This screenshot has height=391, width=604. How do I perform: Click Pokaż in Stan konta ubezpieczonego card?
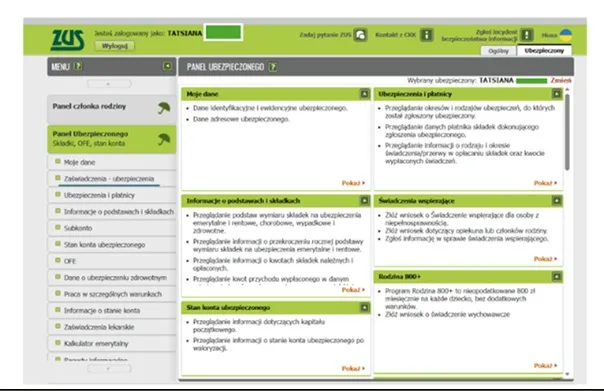click(353, 369)
